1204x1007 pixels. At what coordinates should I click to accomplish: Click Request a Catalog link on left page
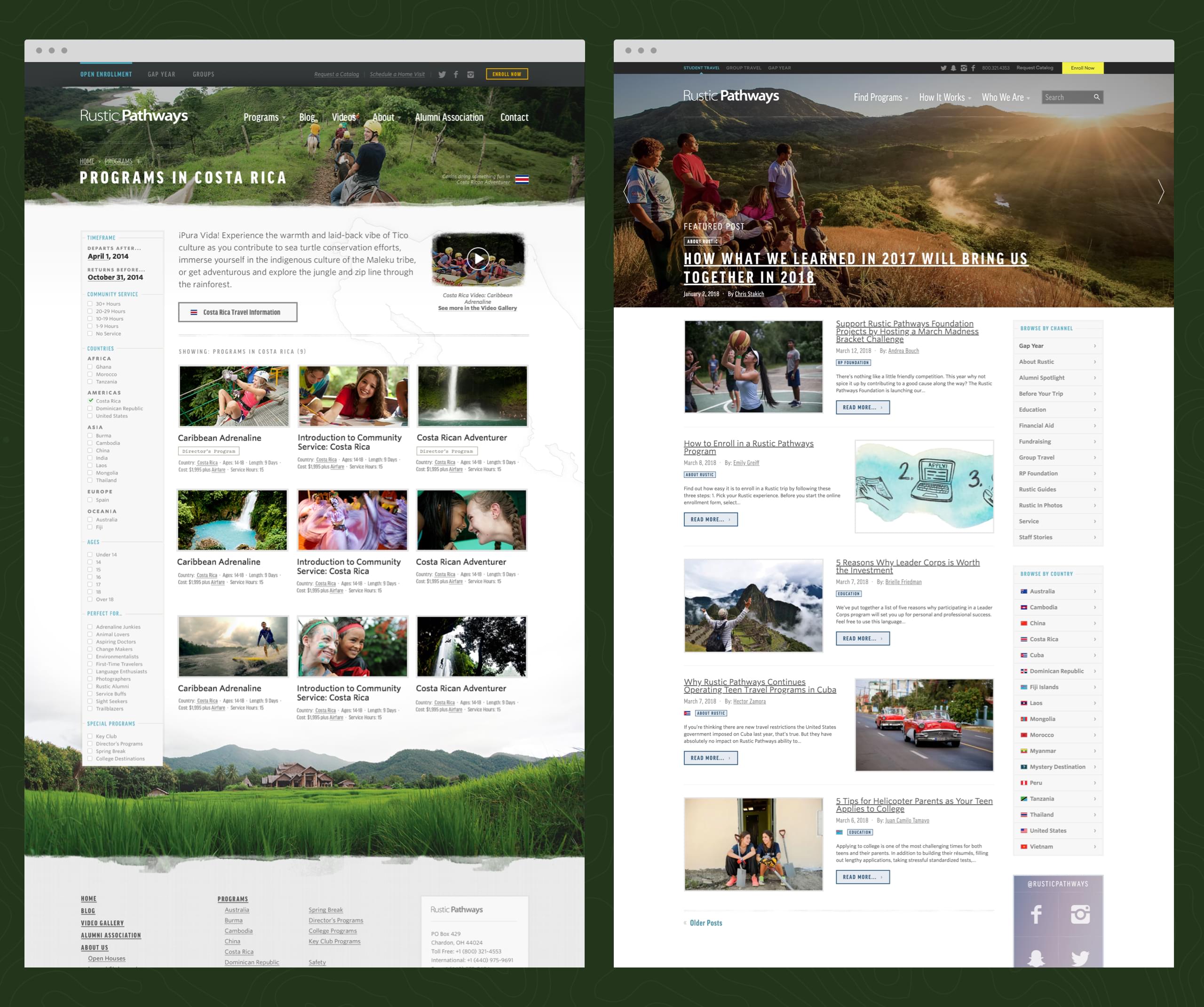tap(337, 75)
